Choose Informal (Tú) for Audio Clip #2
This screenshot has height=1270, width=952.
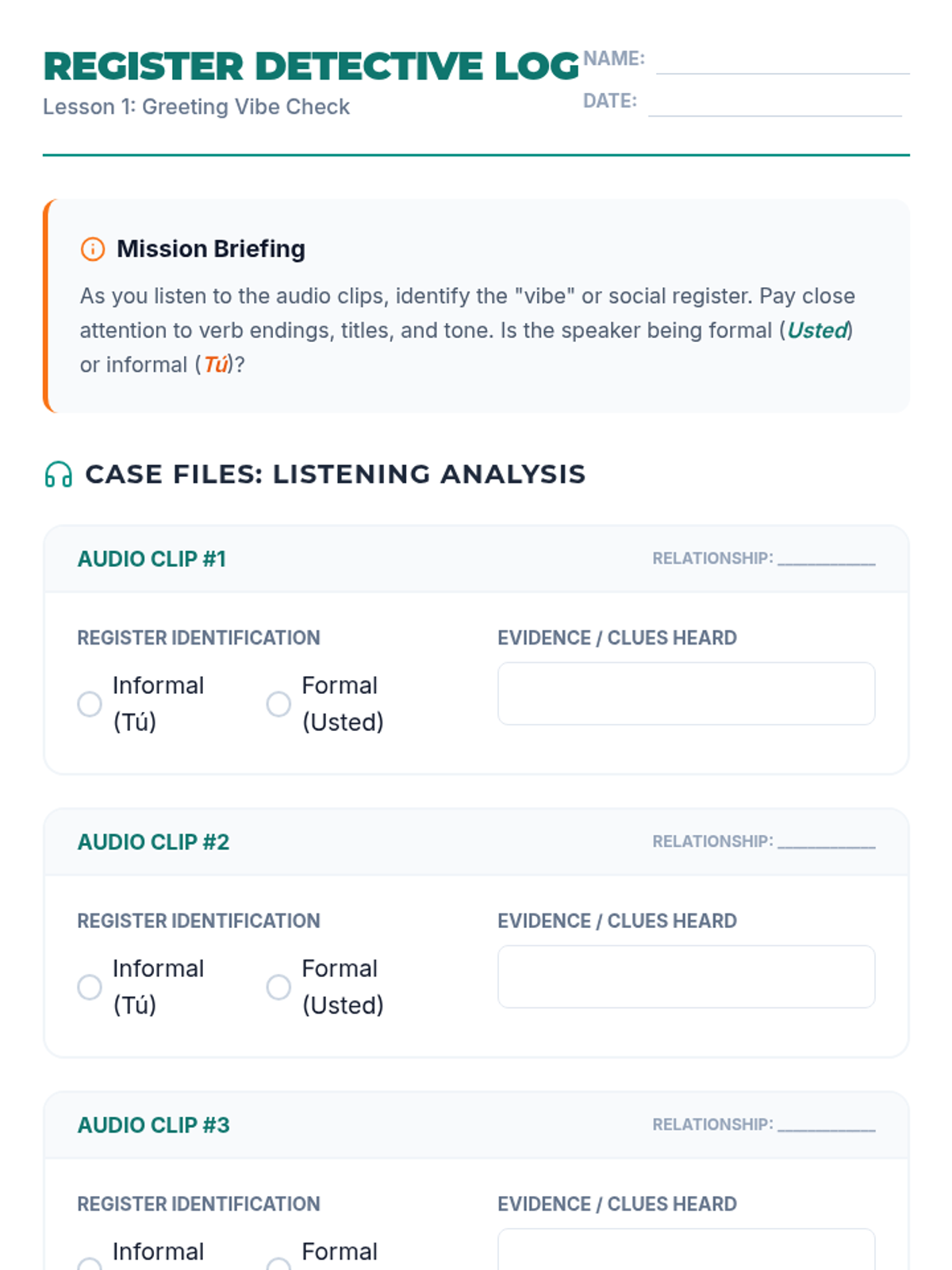point(90,987)
